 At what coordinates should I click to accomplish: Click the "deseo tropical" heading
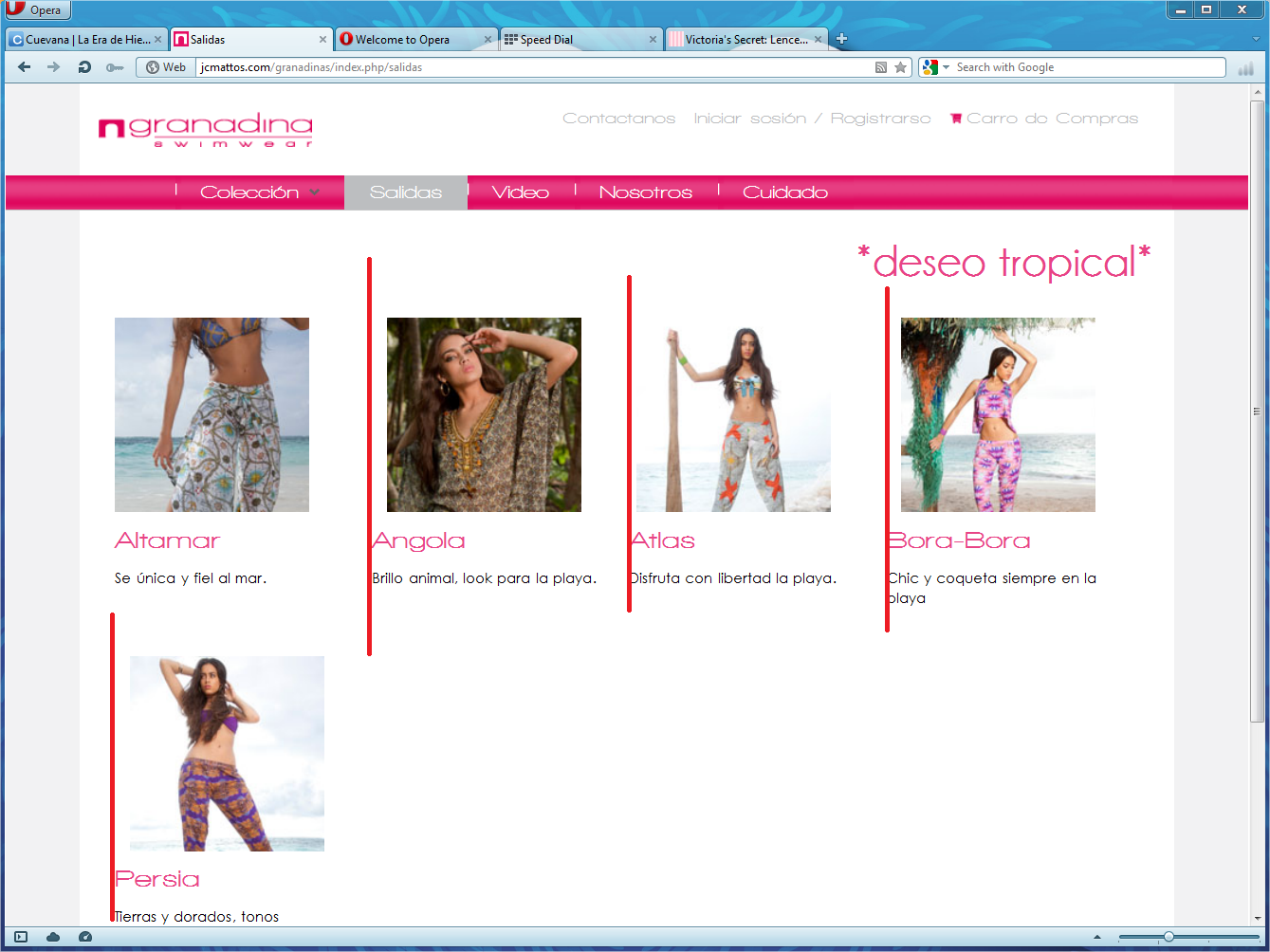(x=1004, y=262)
